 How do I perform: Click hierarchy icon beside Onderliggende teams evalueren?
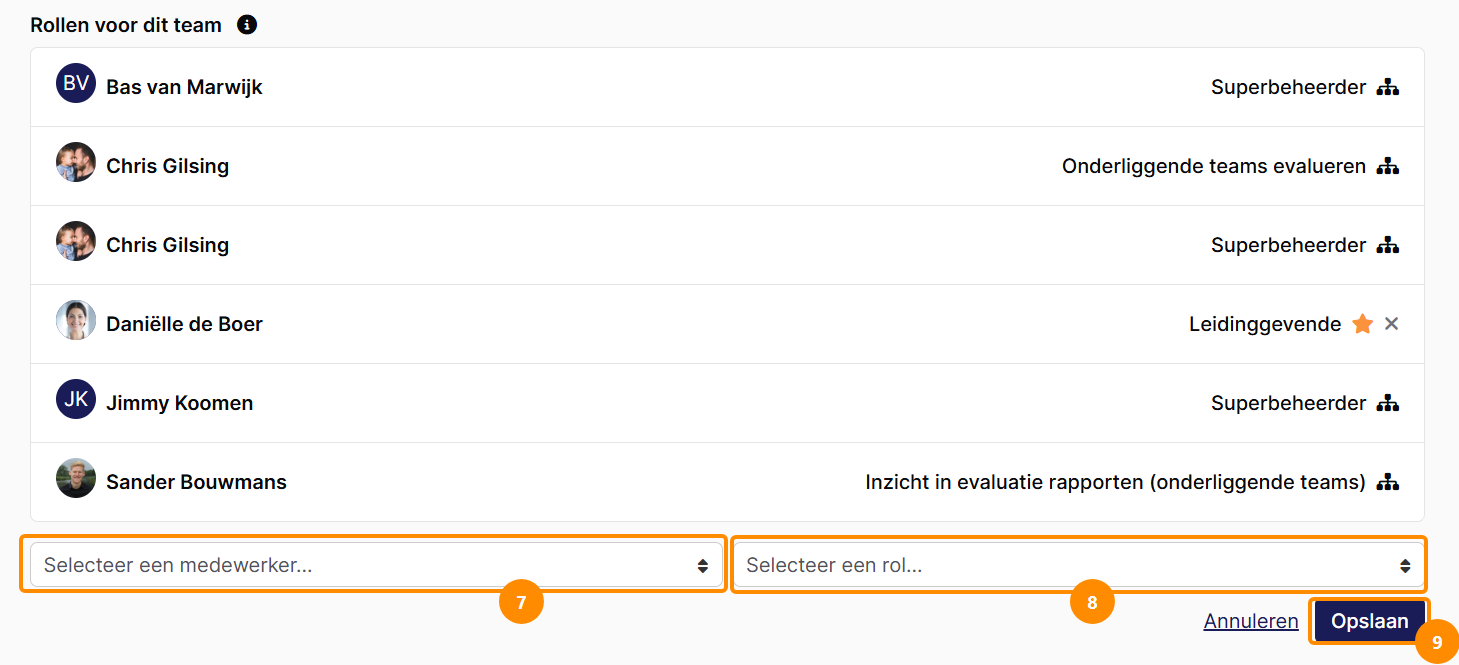pos(1387,166)
